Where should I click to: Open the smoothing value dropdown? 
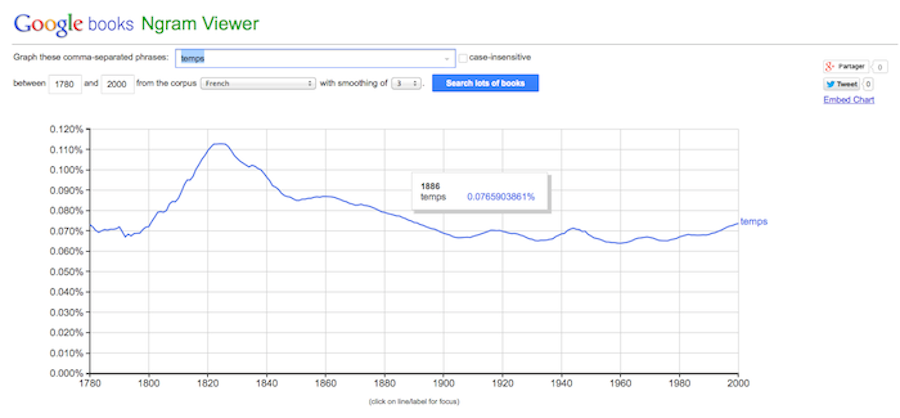coord(406,83)
